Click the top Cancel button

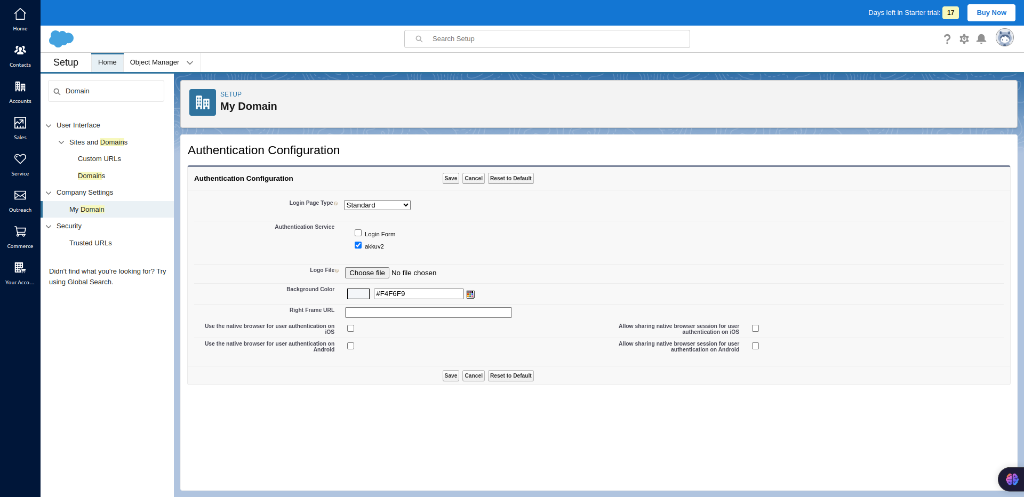coord(473,178)
